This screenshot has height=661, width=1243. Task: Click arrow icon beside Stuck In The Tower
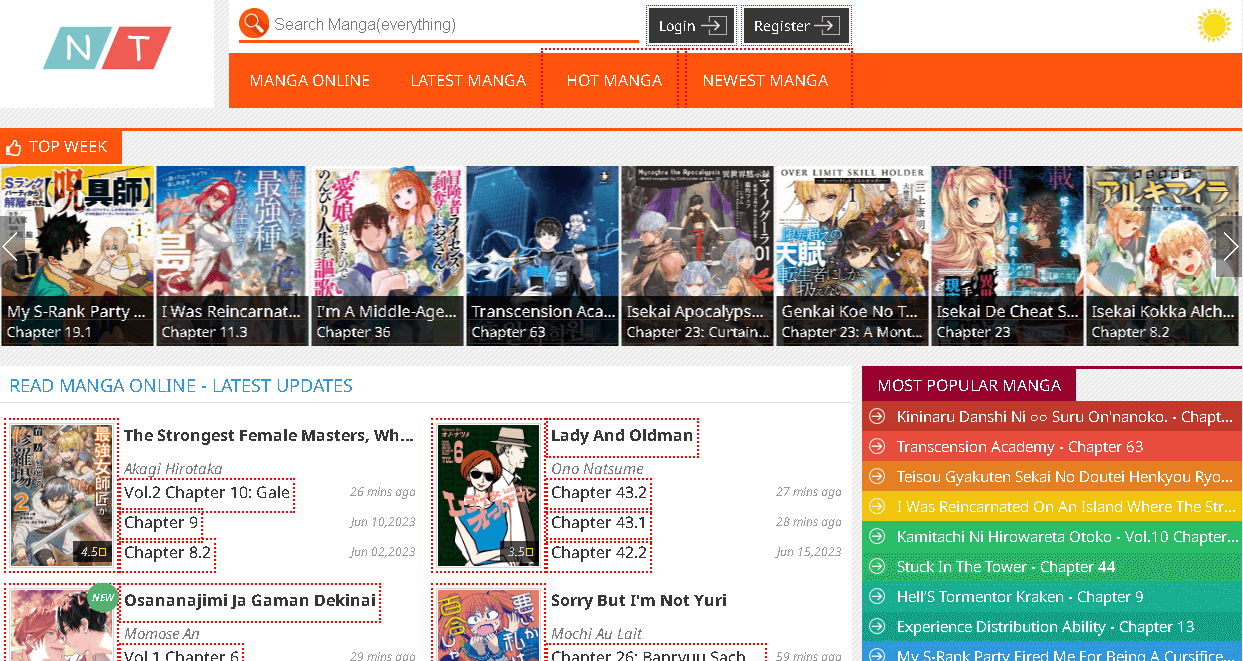point(877,567)
